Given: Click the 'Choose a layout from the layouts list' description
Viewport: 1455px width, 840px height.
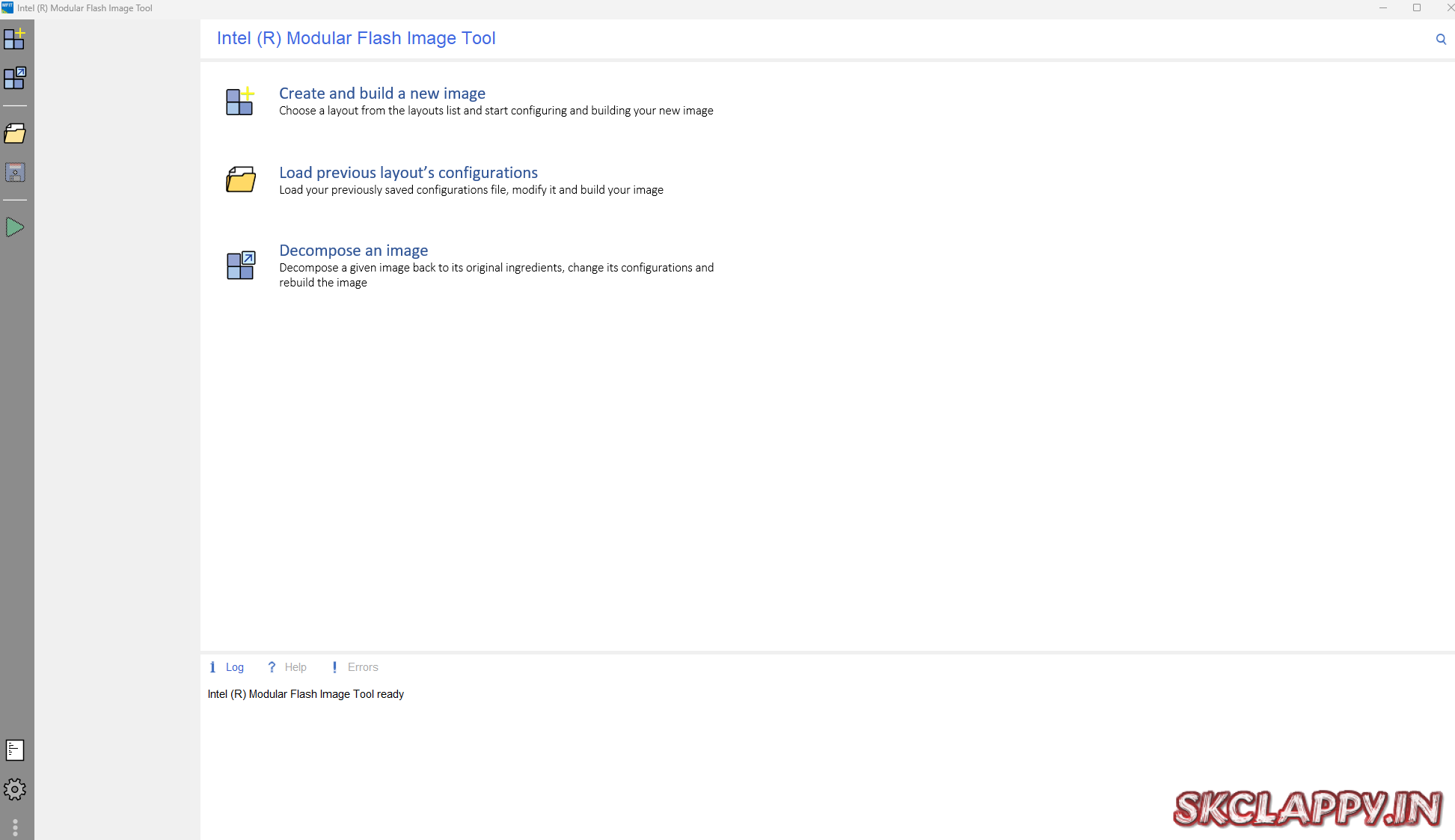Looking at the screenshot, I should [496, 111].
